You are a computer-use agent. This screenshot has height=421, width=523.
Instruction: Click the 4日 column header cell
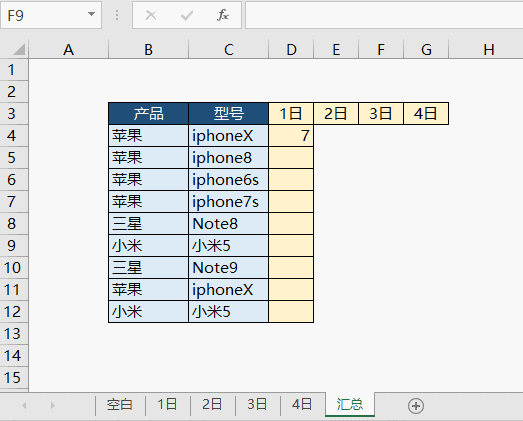coord(426,114)
